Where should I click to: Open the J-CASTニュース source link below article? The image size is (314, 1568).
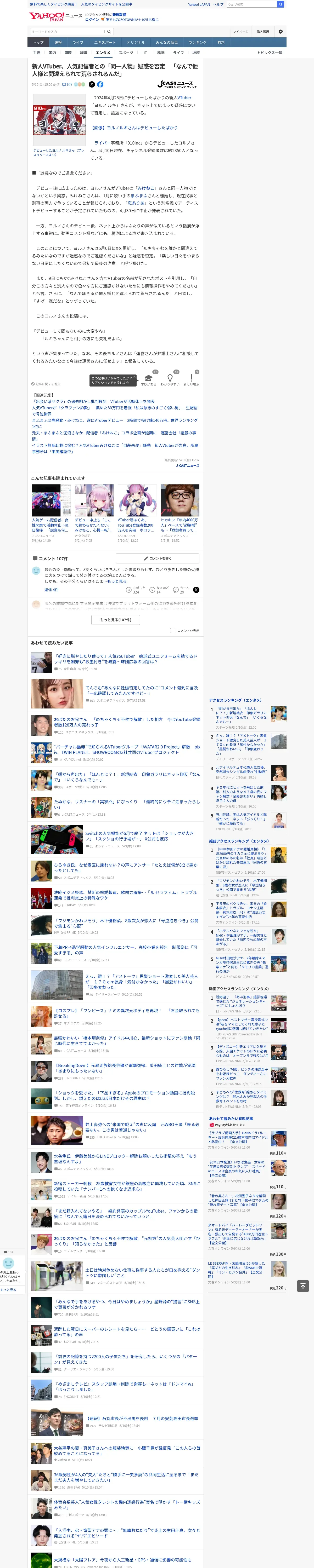click(188, 466)
